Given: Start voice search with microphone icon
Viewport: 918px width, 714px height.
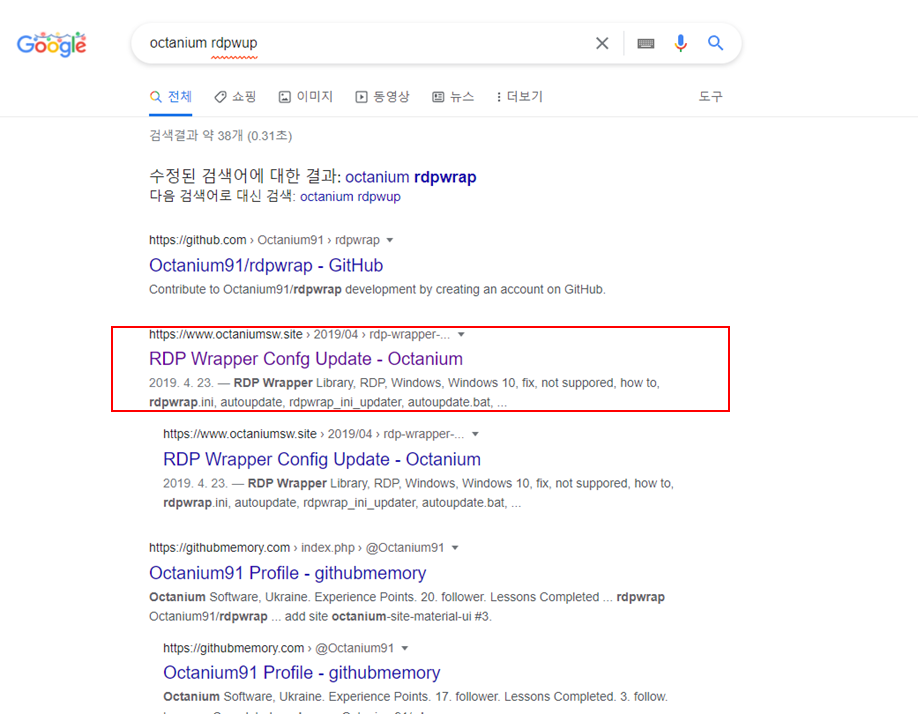Looking at the screenshot, I should pos(680,43).
